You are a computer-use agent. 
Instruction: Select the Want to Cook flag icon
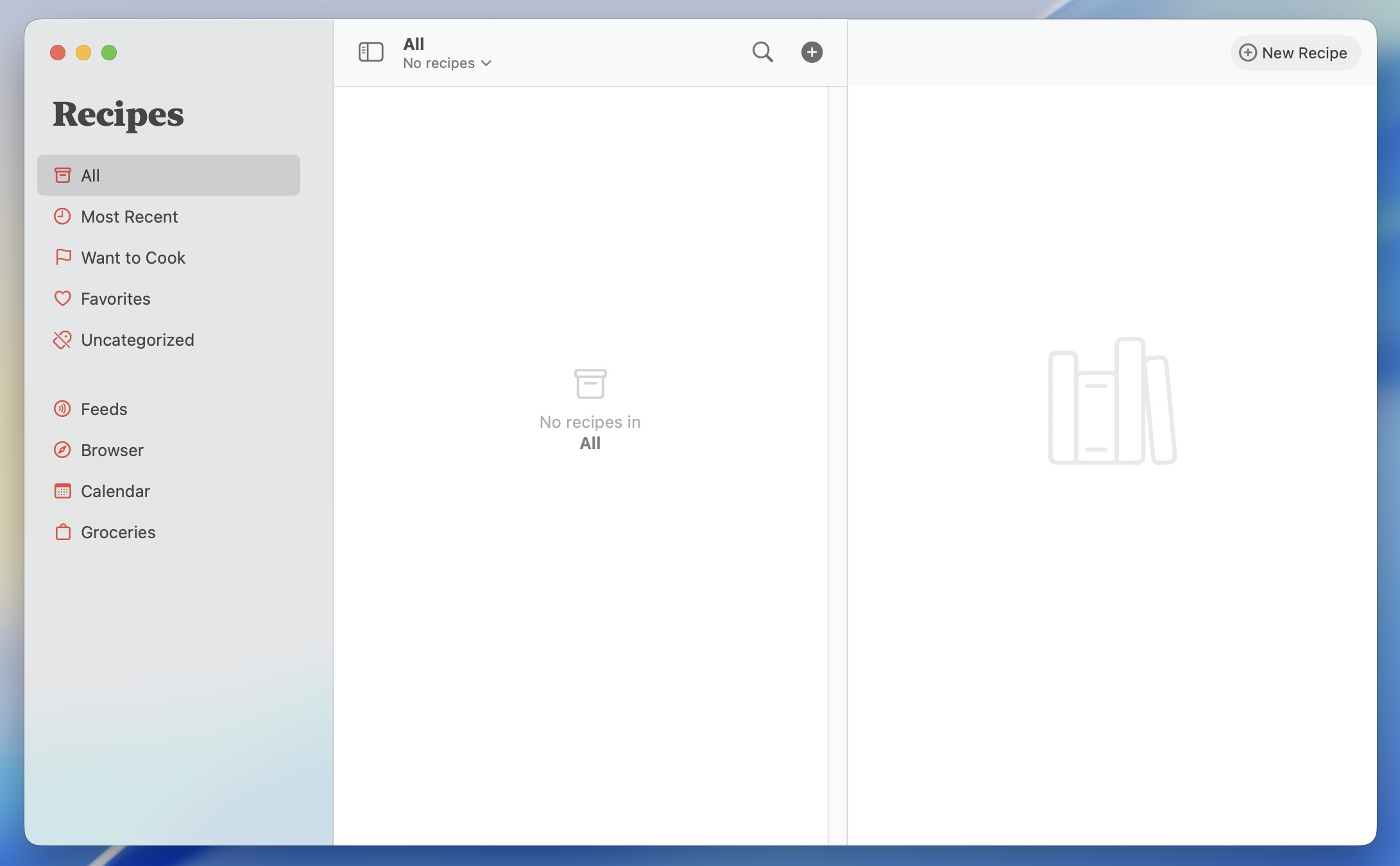(62, 257)
